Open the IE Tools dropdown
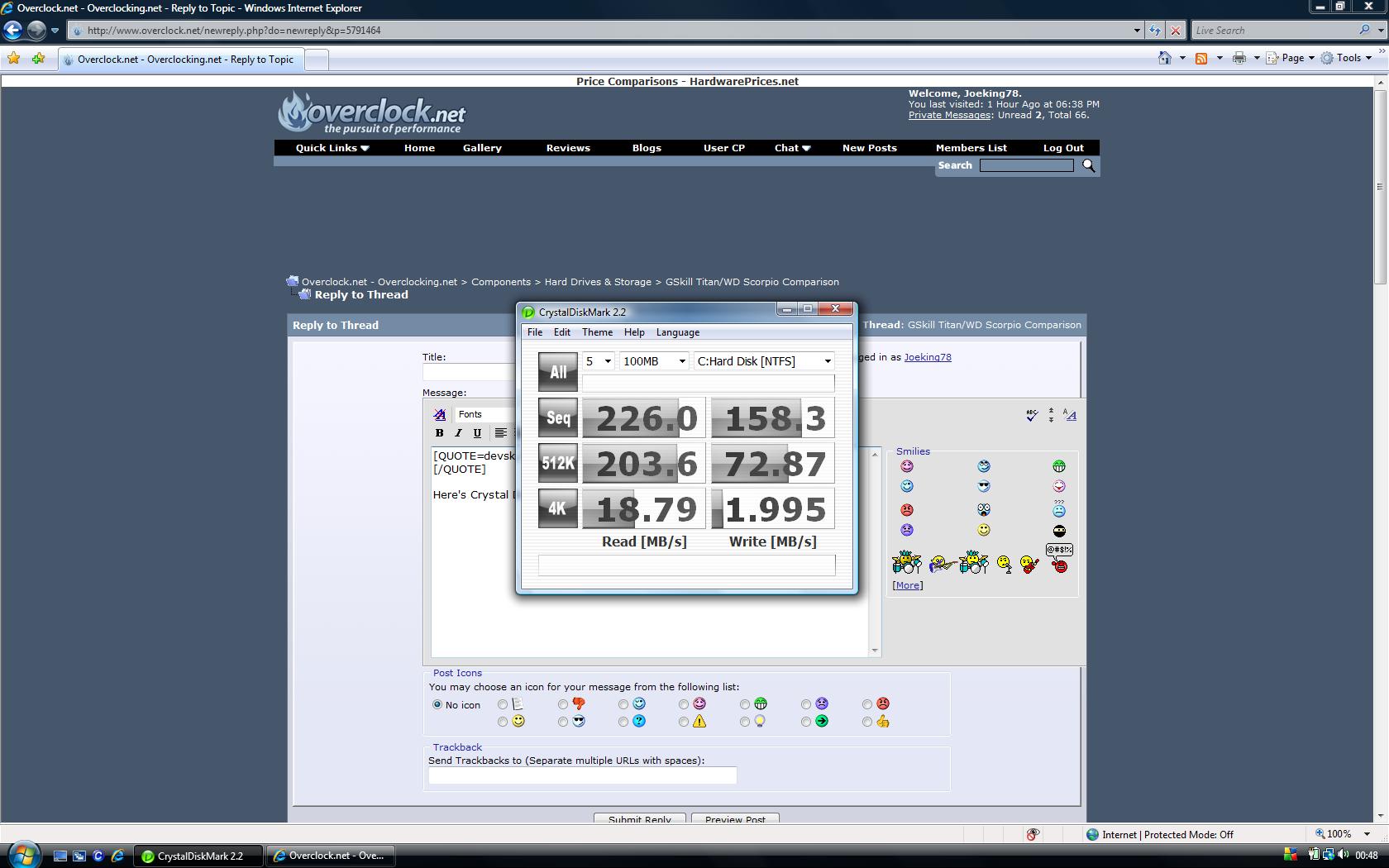 pos(1348,58)
